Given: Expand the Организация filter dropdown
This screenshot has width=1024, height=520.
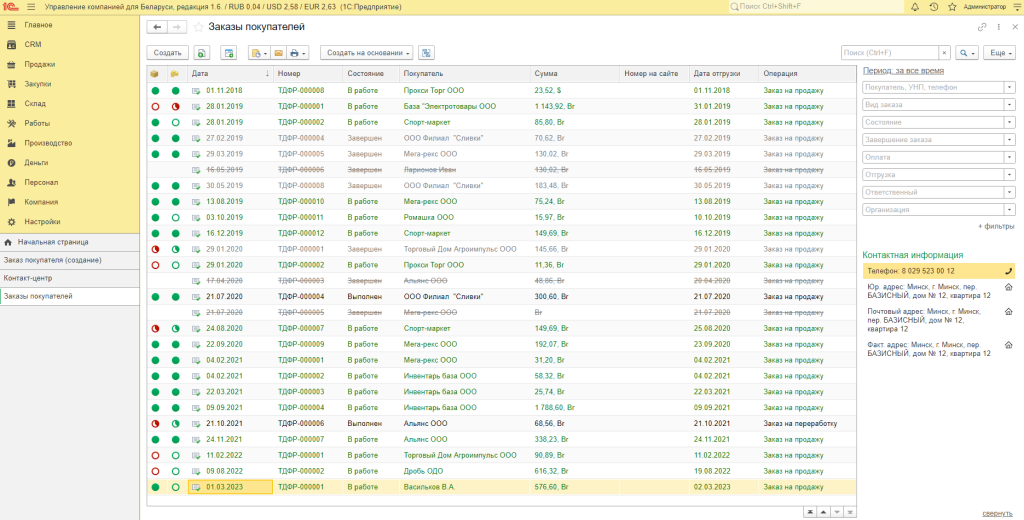Looking at the screenshot, I should [x=1009, y=210].
